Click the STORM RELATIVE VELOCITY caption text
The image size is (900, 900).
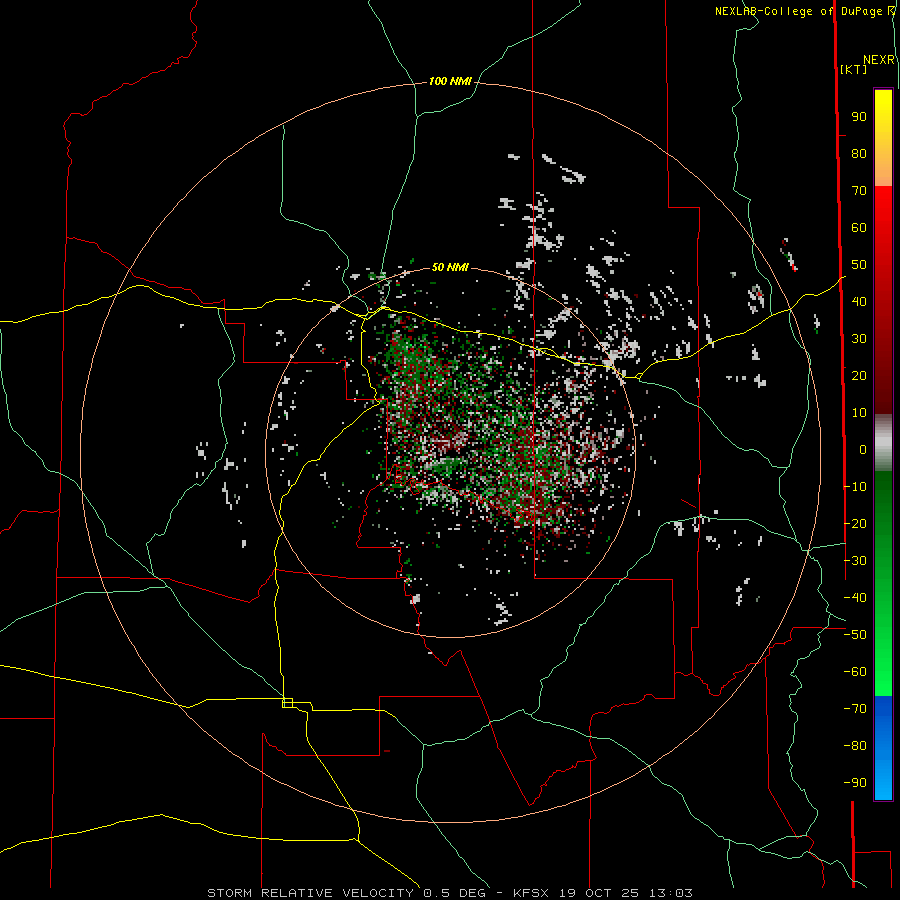click(313, 893)
